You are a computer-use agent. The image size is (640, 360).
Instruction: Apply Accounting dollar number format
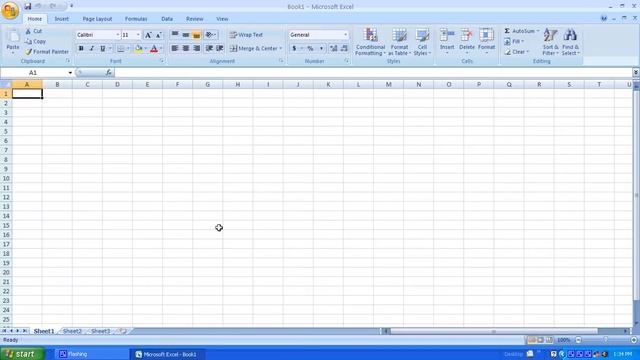294,49
